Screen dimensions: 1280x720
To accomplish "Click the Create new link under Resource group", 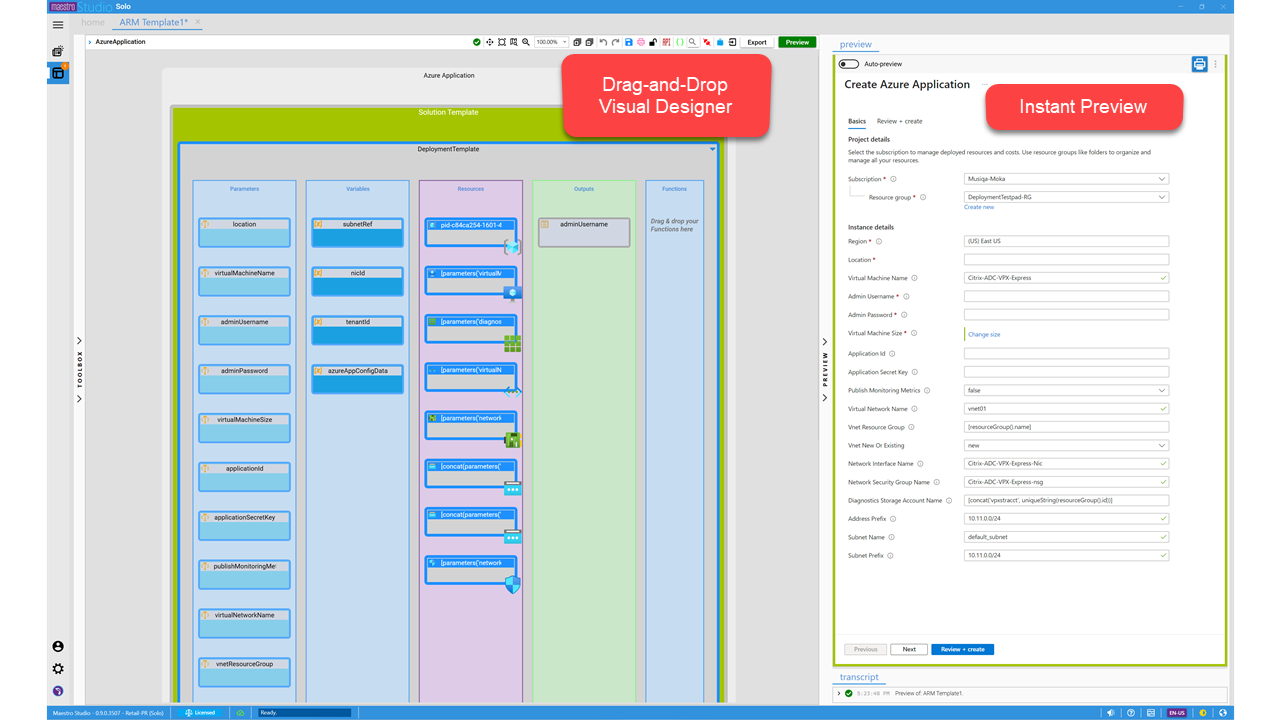I will pyautogui.click(x=978, y=206).
